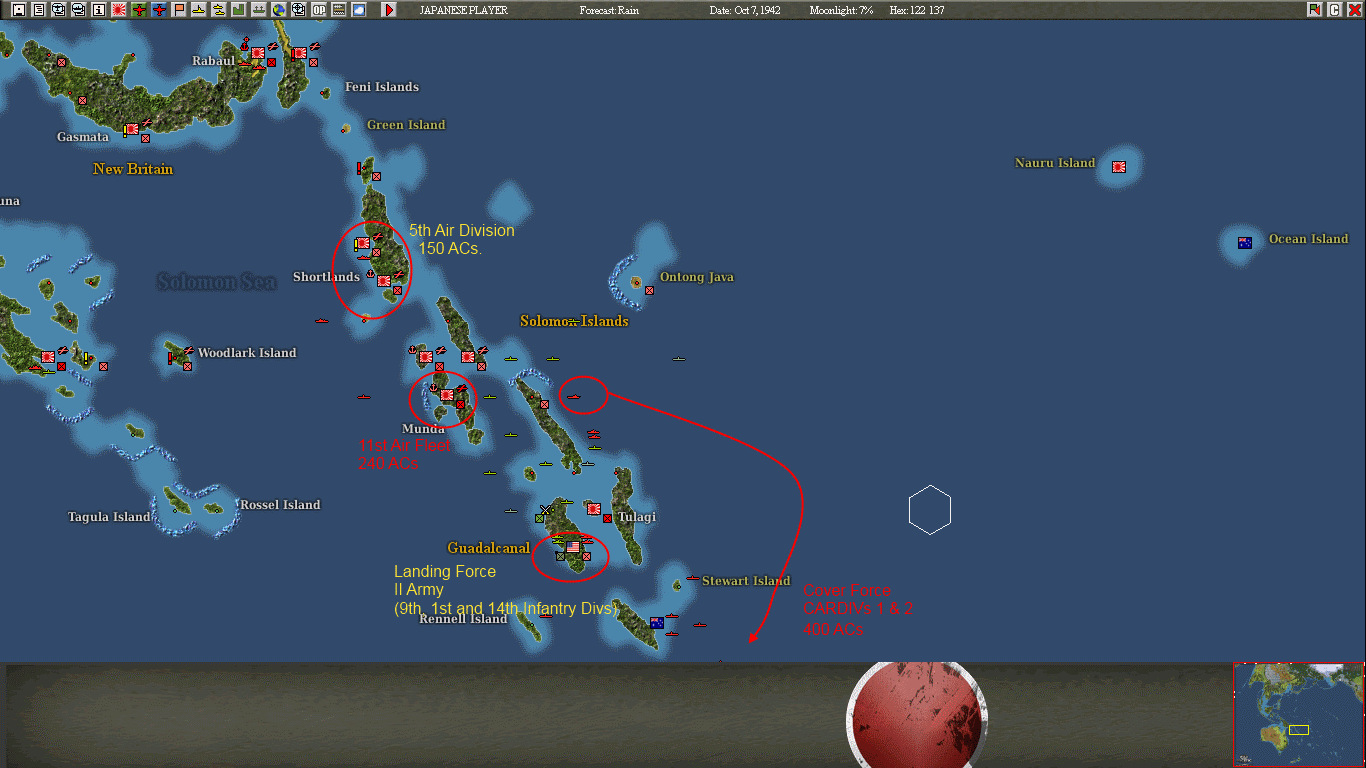Select the Japanese base flag at Tulagi
The image size is (1366, 768).
tap(594, 509)
